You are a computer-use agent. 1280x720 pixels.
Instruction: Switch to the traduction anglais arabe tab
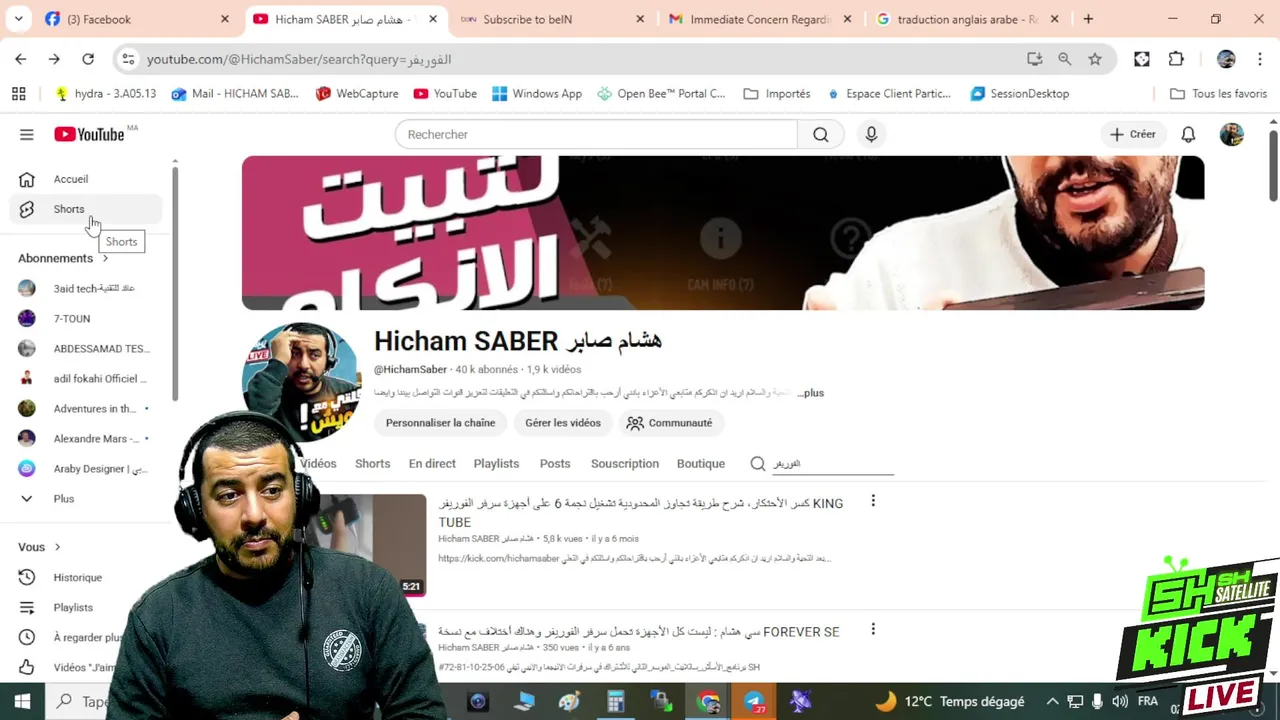969,19
